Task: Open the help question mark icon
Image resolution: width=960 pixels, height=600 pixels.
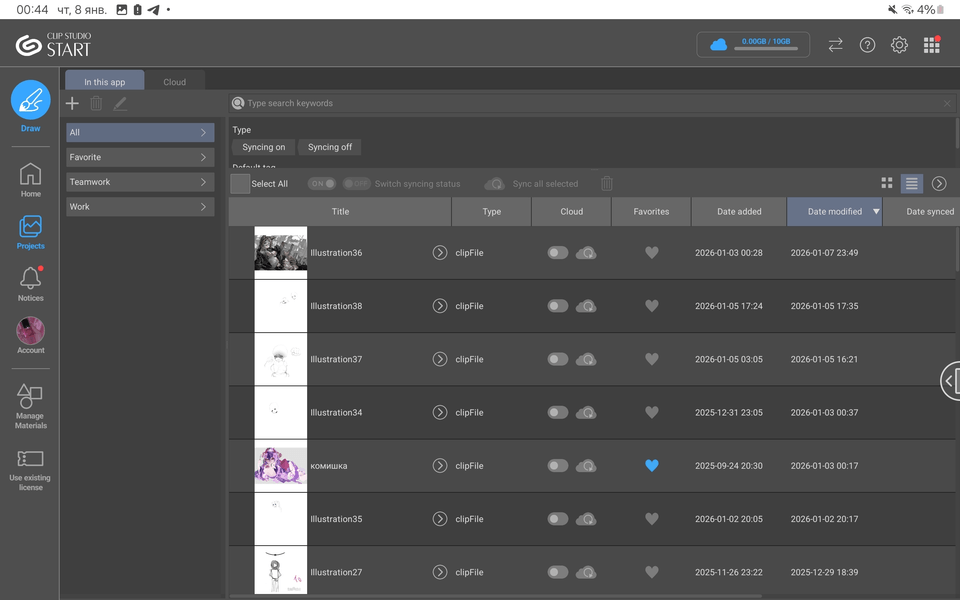Action: [x=867, y=45]
